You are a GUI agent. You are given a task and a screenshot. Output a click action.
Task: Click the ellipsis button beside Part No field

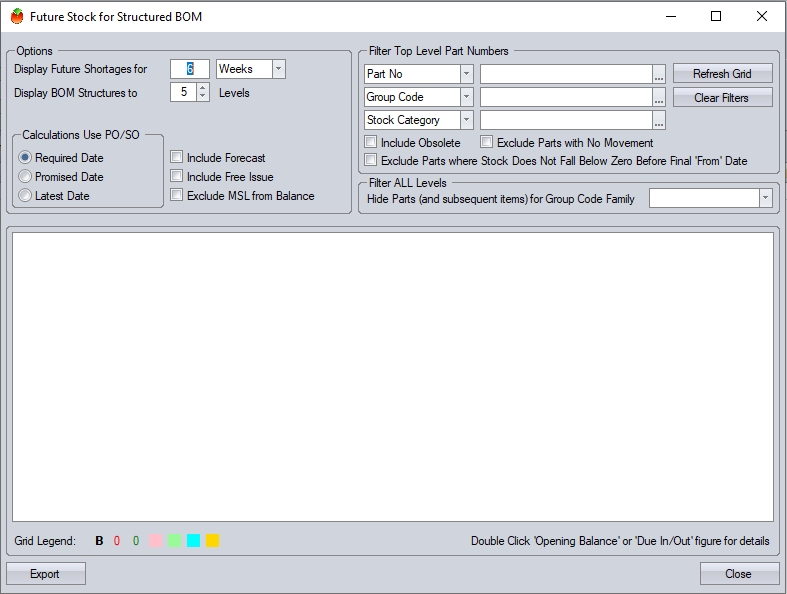point(659,74)
